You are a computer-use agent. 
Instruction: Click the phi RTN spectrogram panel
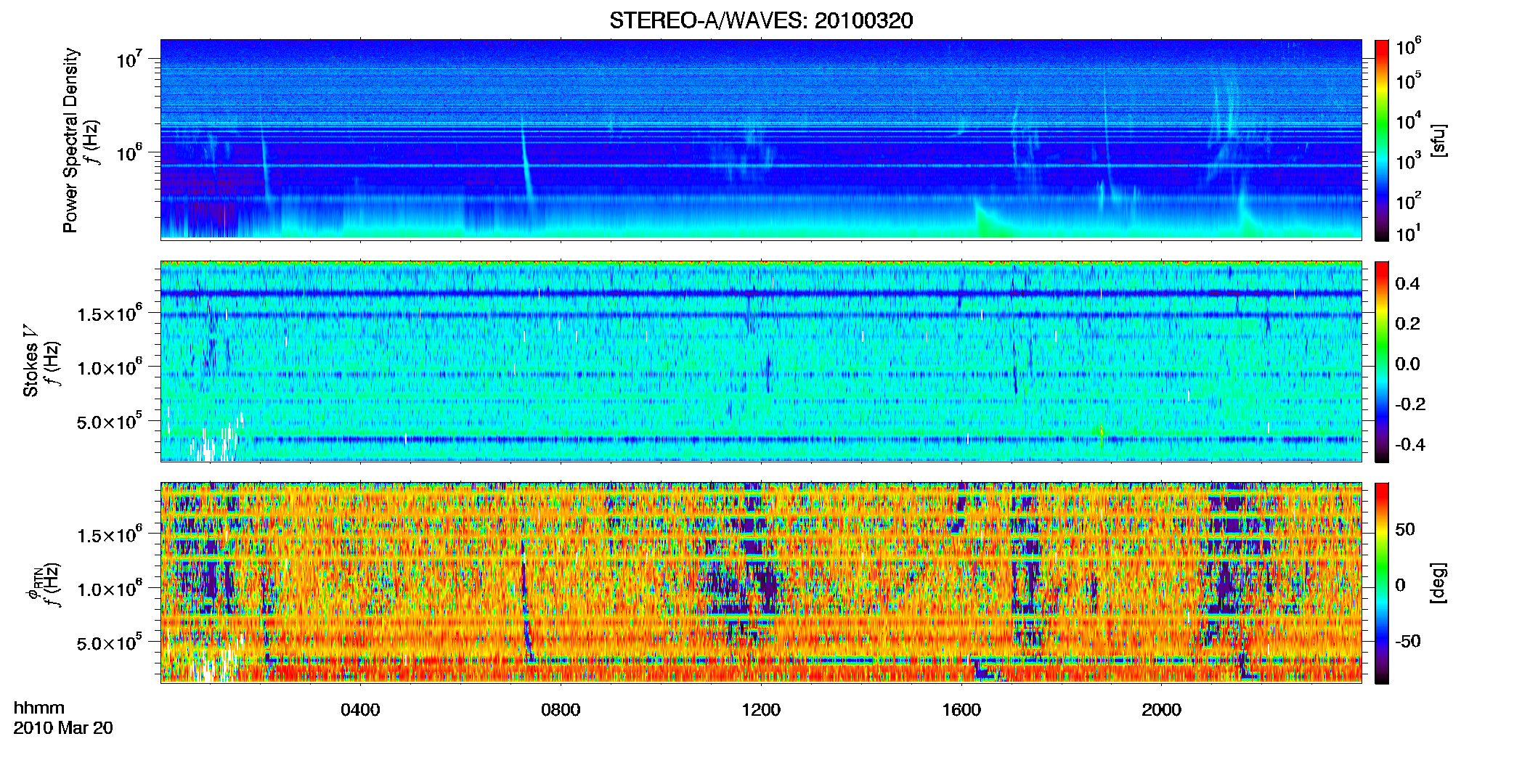point(761,582)
